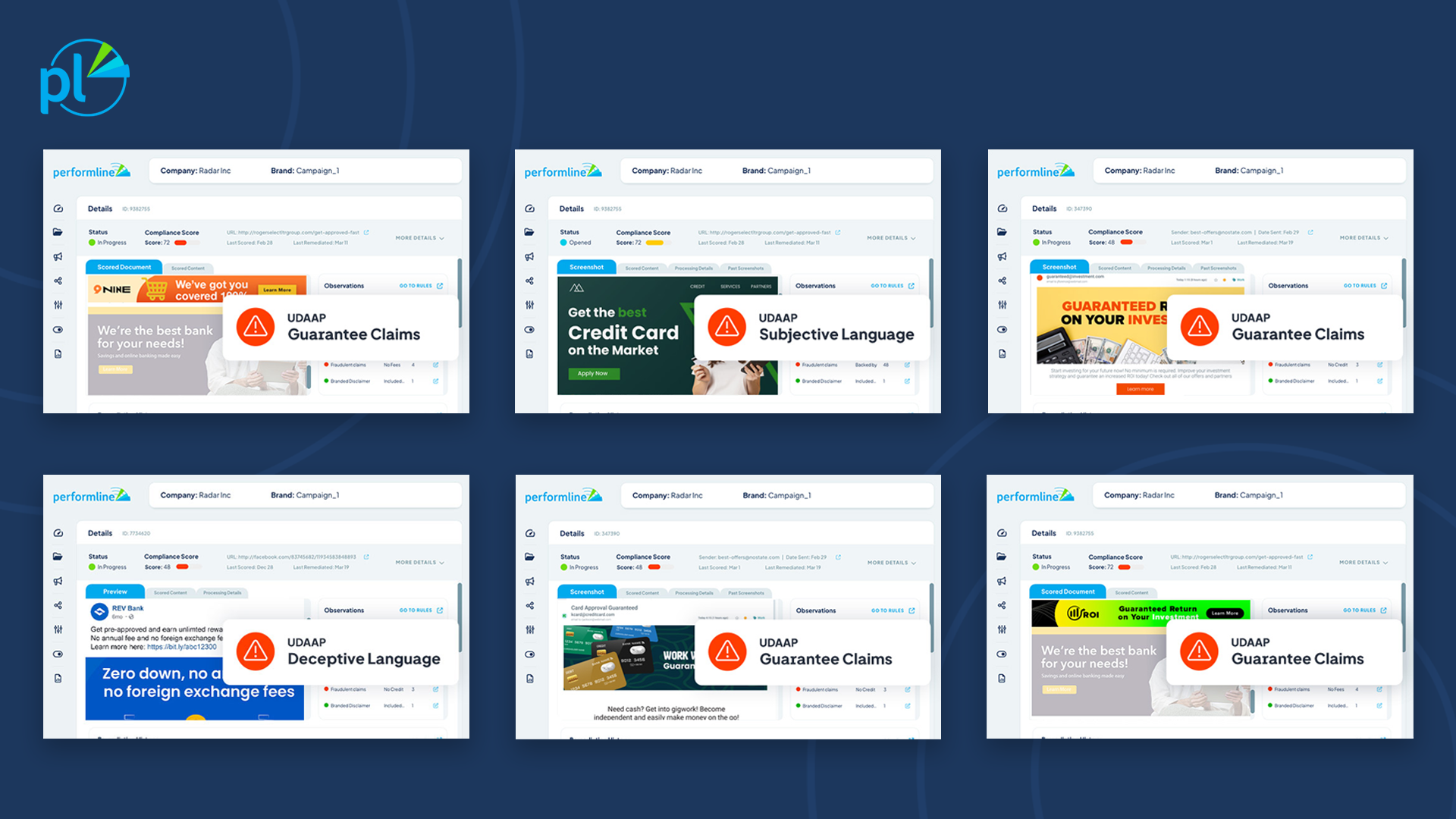Open Processing Details tab in the REV Bank panel

coord(222,592)
